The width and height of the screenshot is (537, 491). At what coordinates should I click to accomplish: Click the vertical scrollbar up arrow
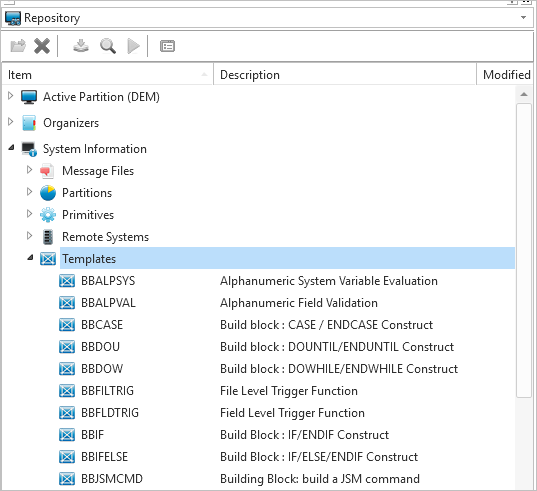click(x=524, y=94)
